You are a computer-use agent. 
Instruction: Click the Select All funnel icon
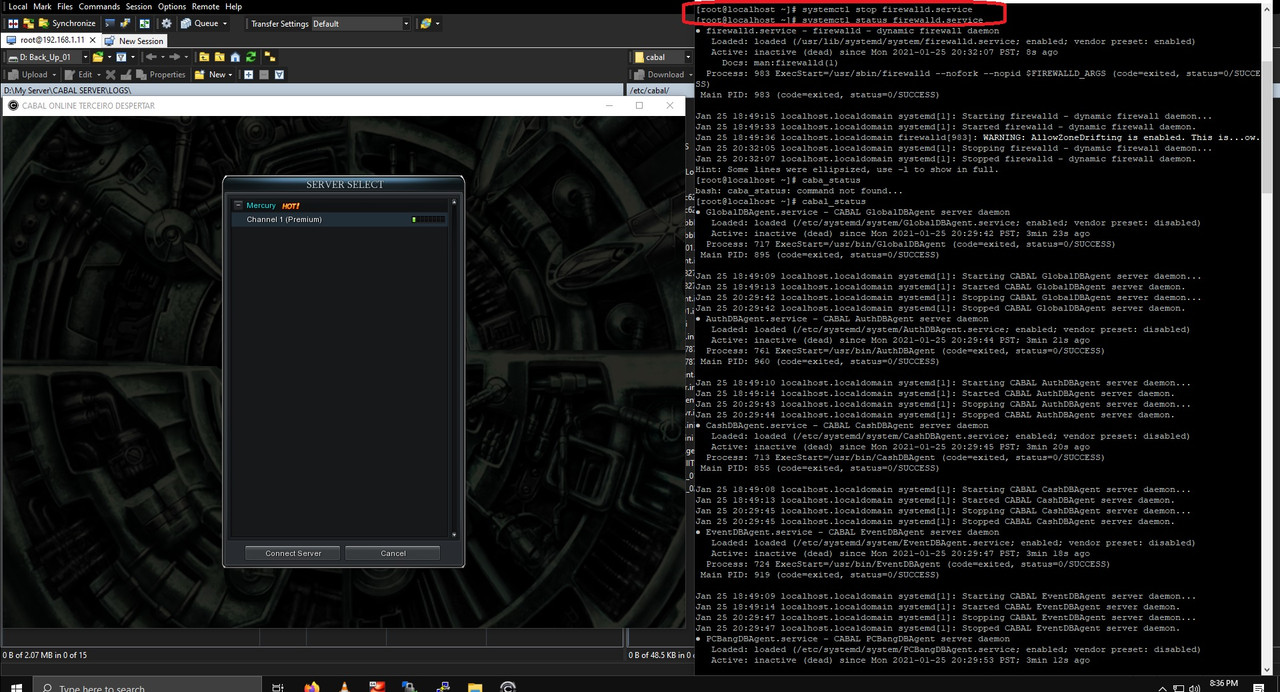point(279,74)
